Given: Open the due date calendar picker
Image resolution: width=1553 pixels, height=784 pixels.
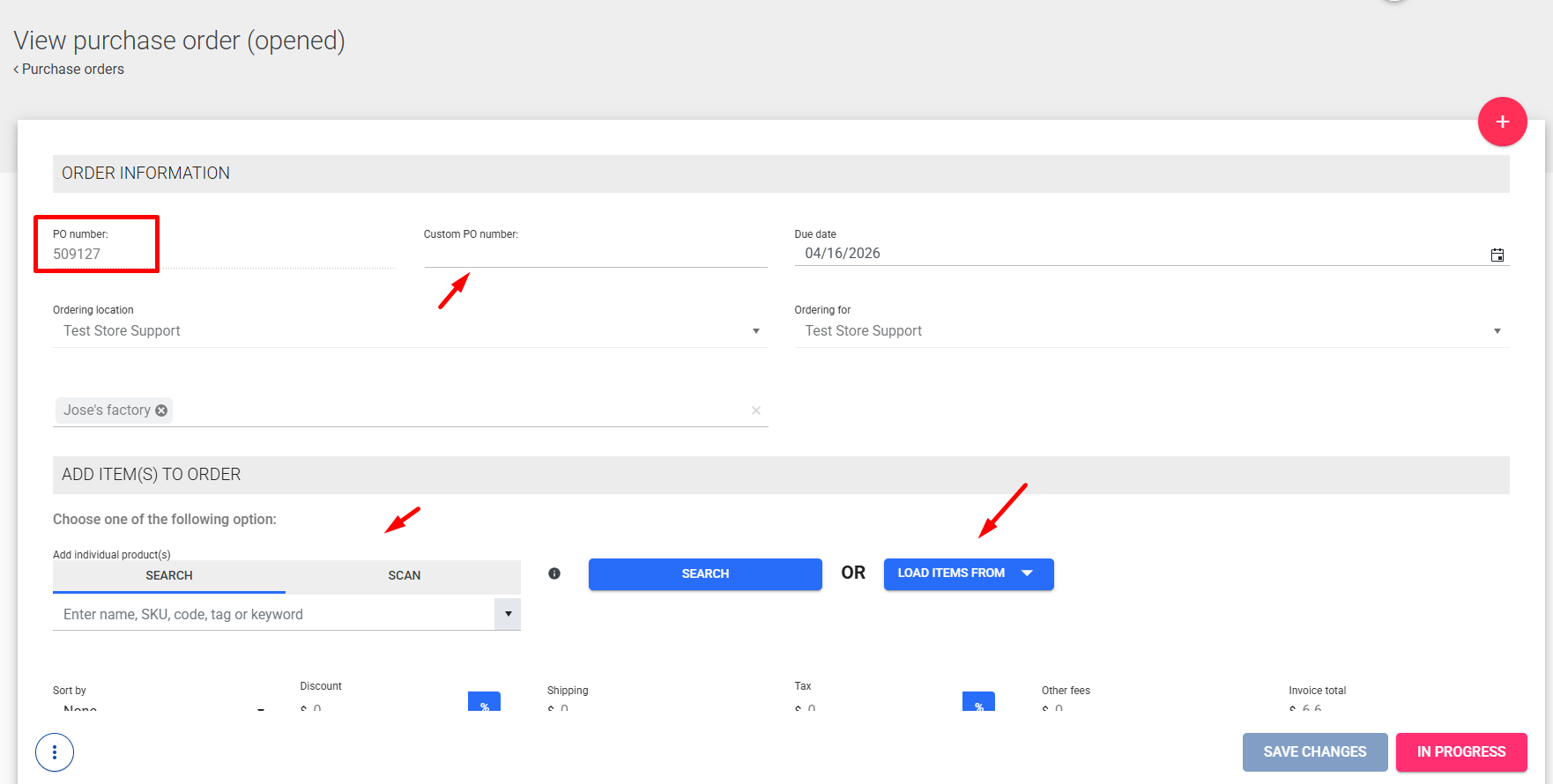Looking at the screenshot, I should coord(1497,255).
